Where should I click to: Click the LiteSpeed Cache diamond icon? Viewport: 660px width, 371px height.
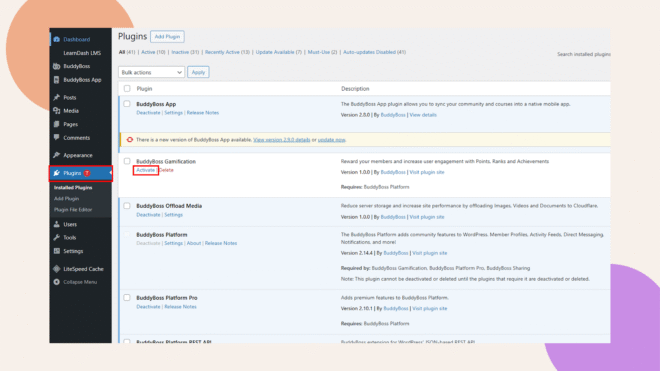point(56,269)
